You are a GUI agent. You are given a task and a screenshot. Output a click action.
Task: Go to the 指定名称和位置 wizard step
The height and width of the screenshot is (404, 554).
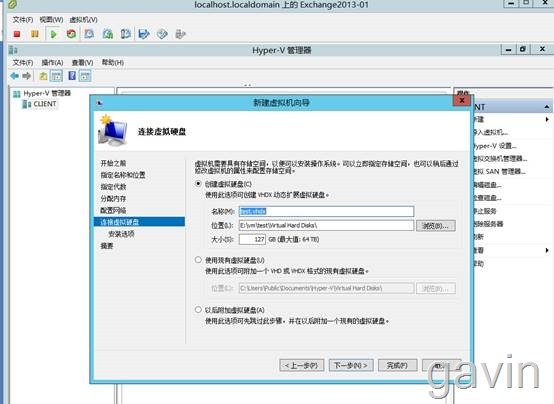pos(123,175)
